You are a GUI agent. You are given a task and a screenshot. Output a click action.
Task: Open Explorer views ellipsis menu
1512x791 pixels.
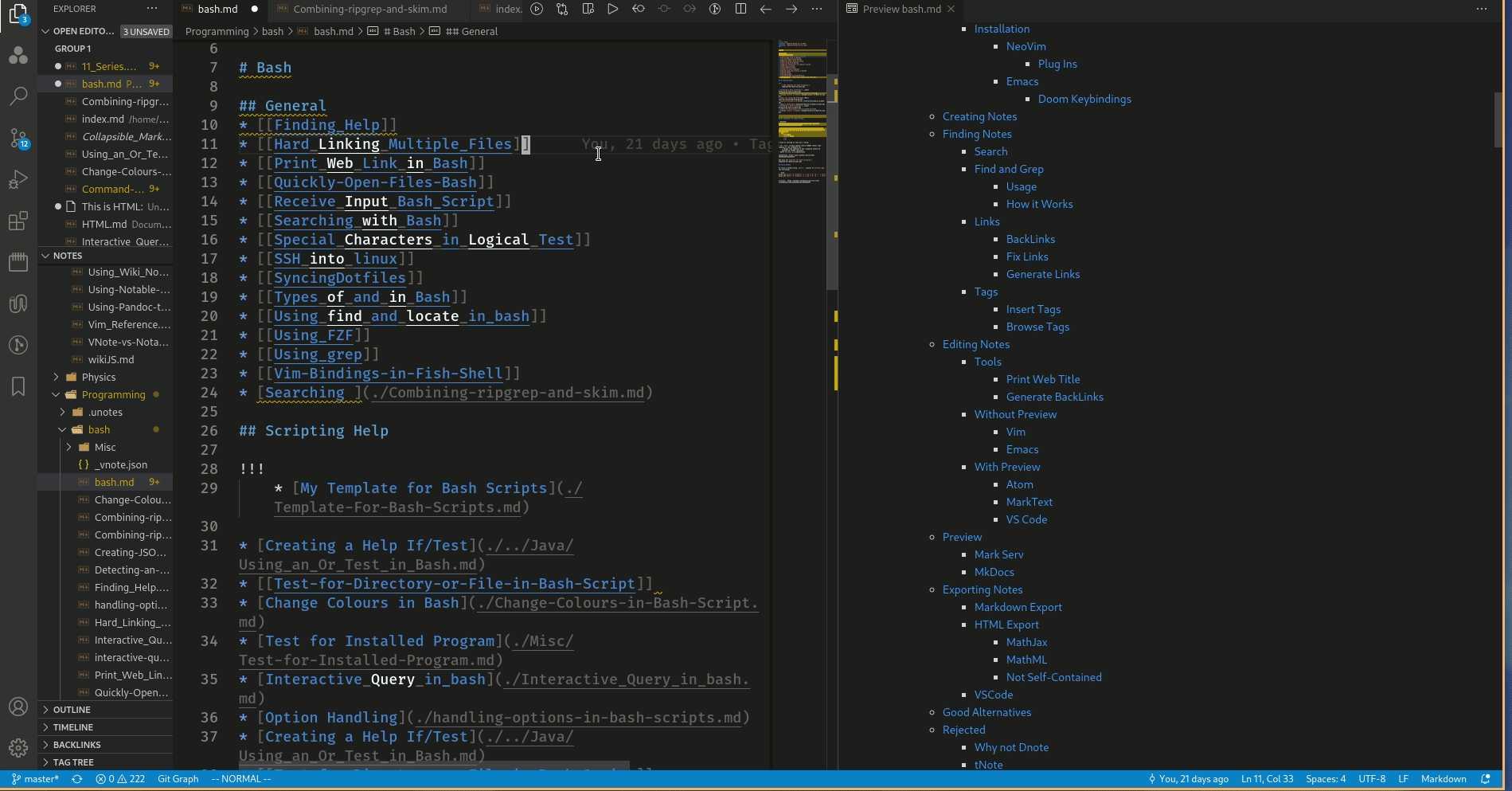coord(152,9)
